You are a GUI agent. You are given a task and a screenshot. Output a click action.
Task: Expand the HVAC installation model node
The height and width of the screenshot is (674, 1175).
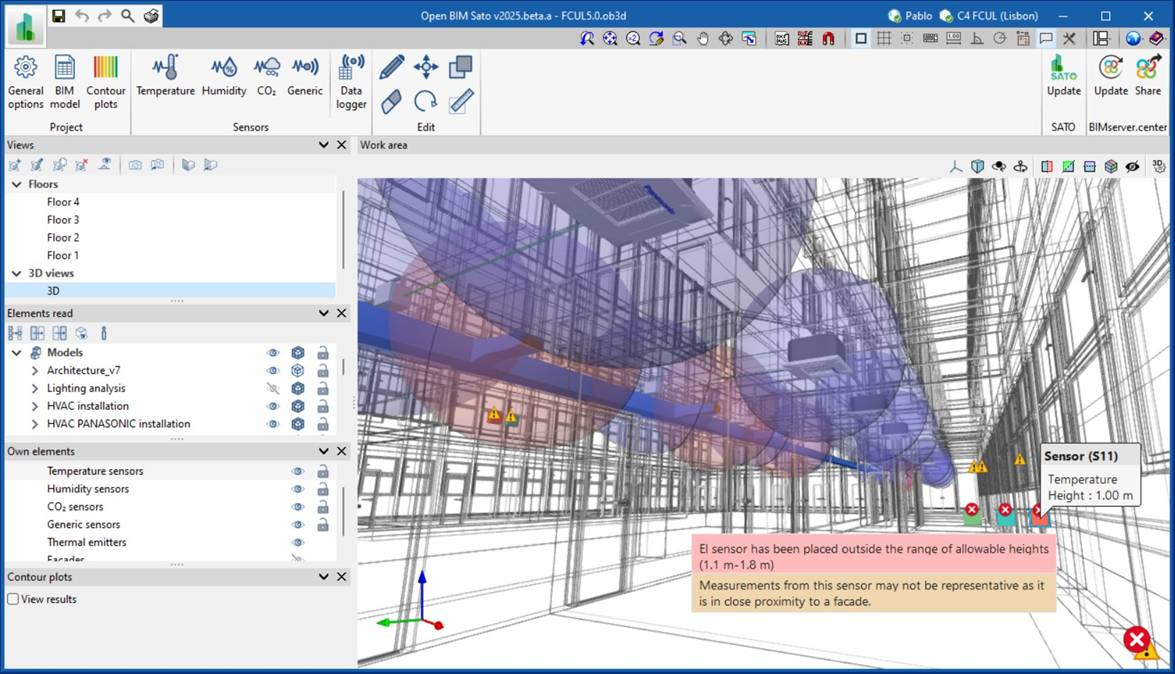(x=35, y=406)
